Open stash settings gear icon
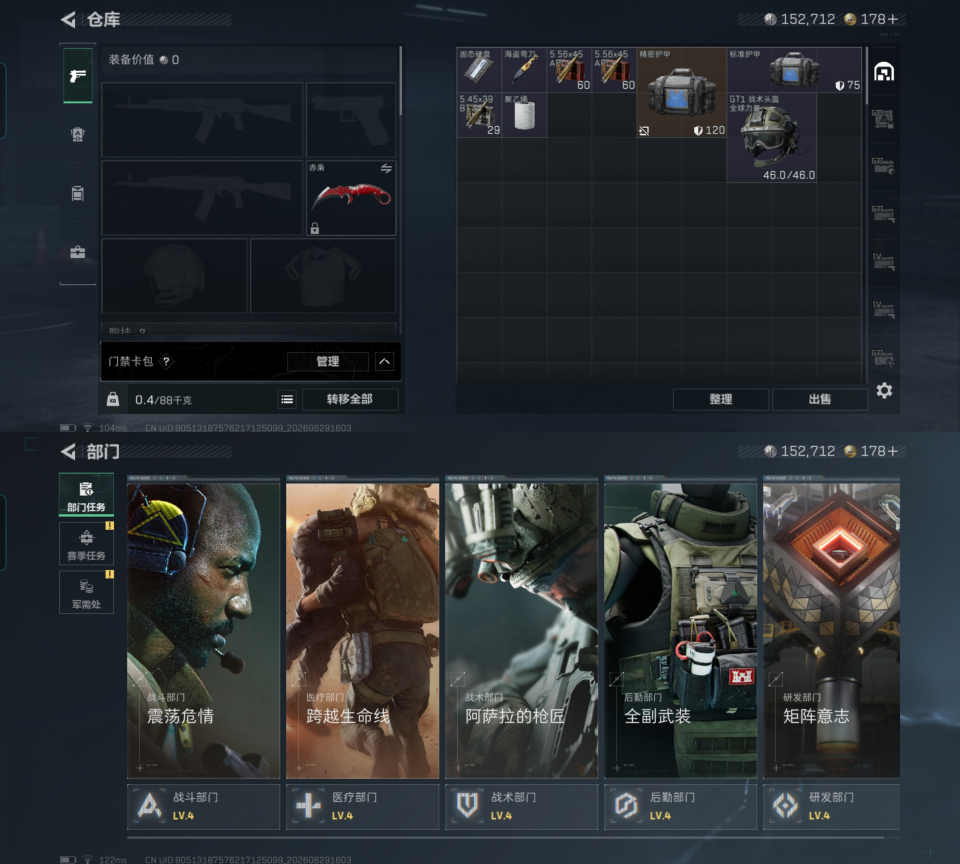 coord(884,390)
